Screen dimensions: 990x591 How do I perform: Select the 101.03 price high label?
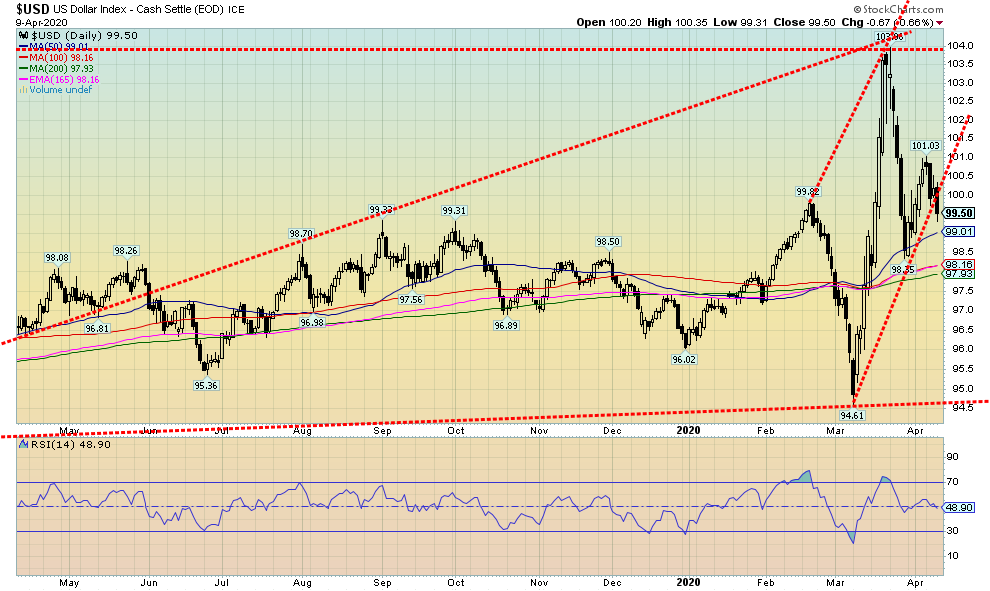tap(926, 146)
